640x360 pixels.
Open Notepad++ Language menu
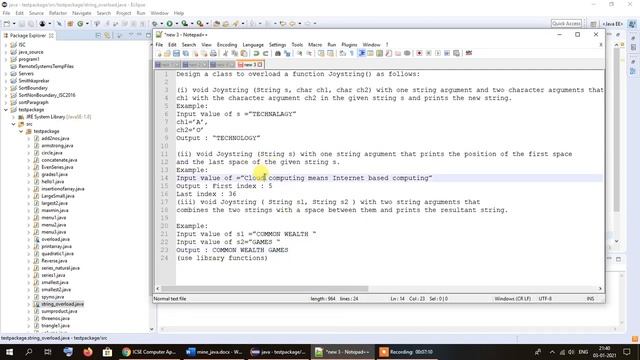(x=253, y=44)
